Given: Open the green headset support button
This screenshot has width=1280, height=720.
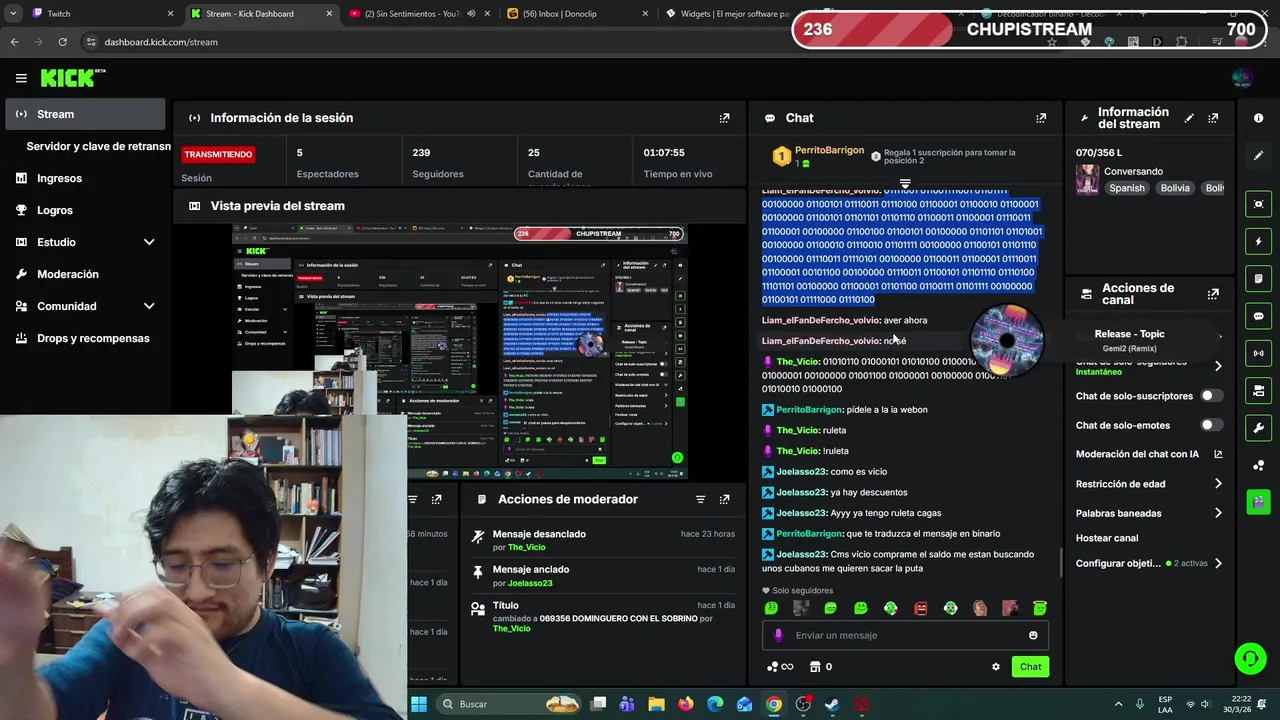Looking at the screenshot, I should pyautogui.click(x=1250, y=658).
